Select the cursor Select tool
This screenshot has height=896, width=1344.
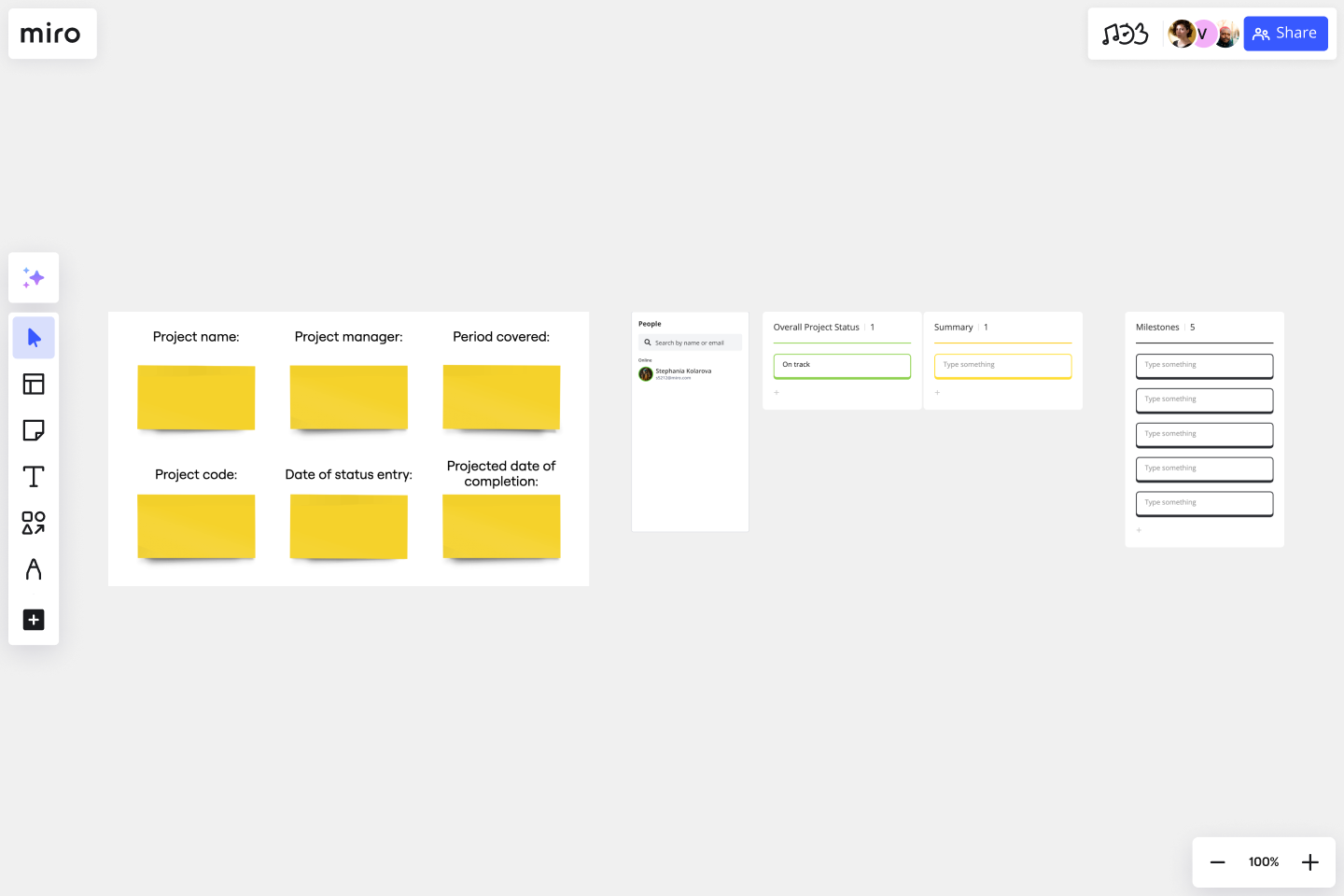34,337
